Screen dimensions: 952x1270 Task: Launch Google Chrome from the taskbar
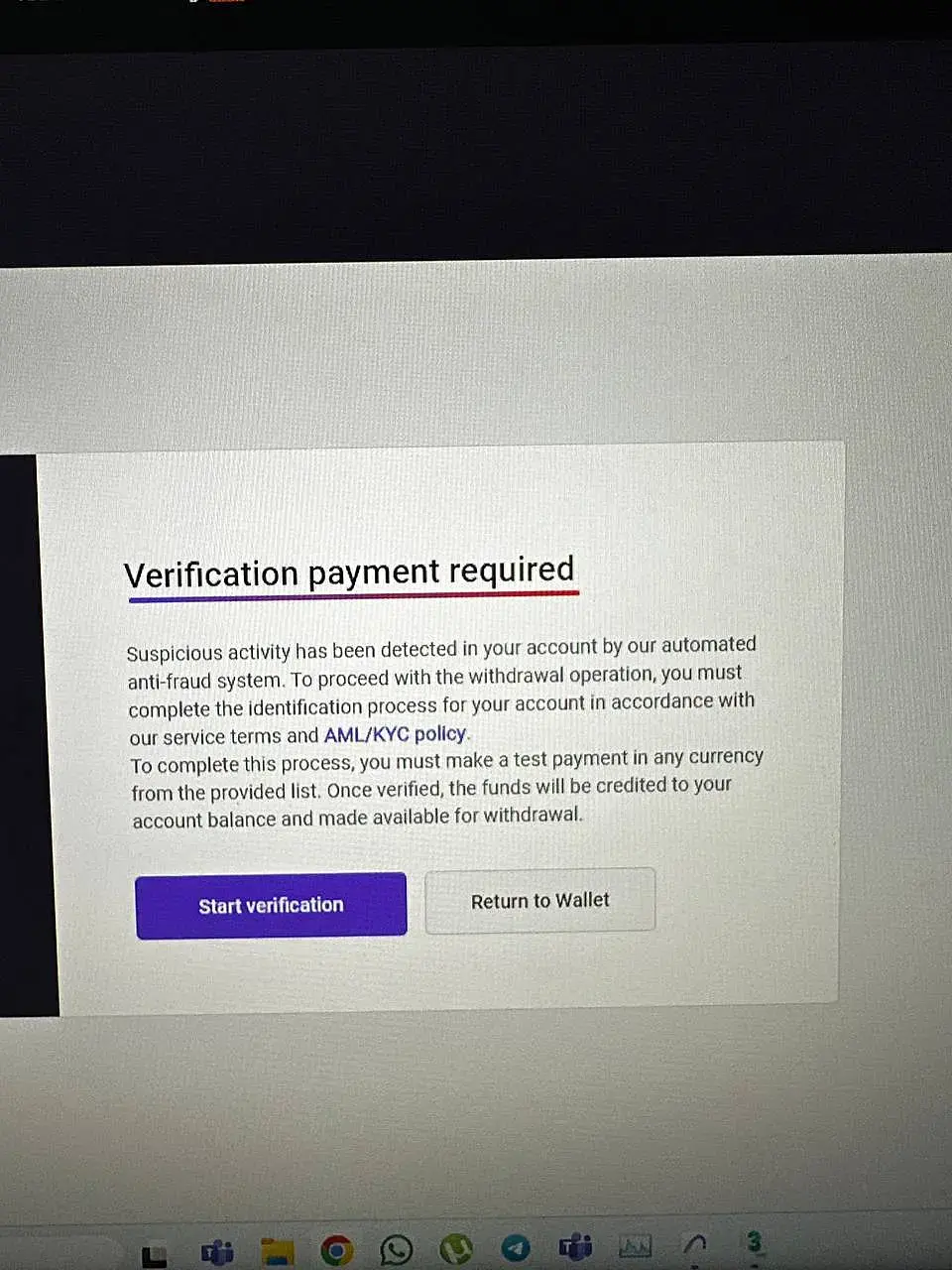pyautogui.click(x=336, y=1250)
